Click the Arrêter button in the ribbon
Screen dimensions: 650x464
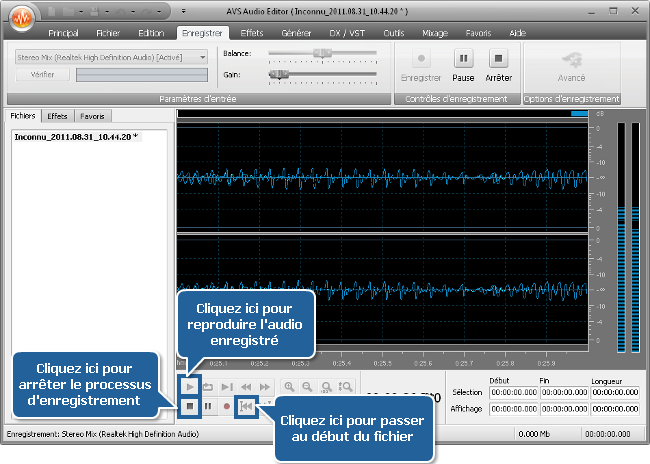(x=498, y=65)
